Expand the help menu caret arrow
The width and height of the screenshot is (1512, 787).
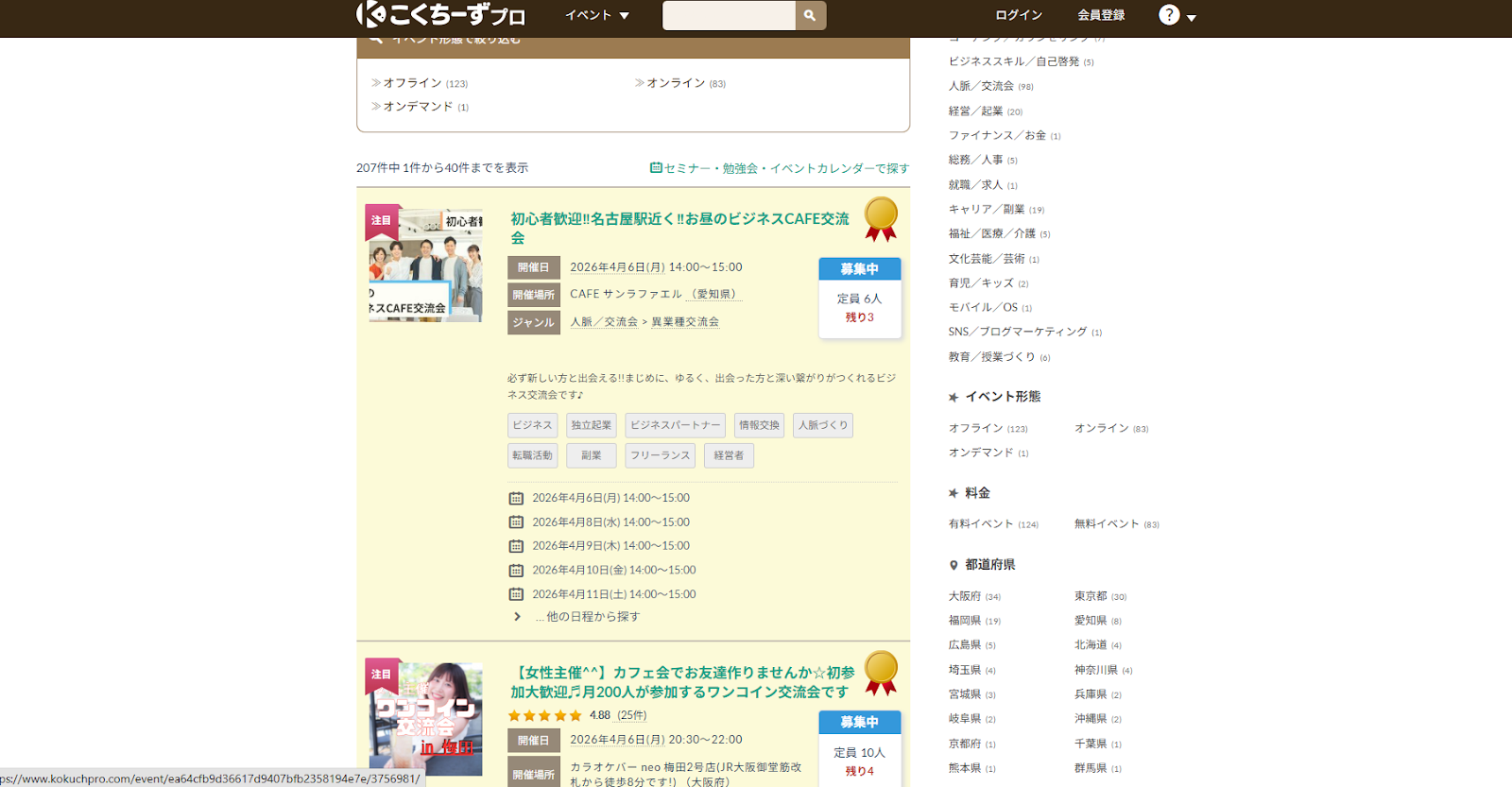click(1192, 18)
